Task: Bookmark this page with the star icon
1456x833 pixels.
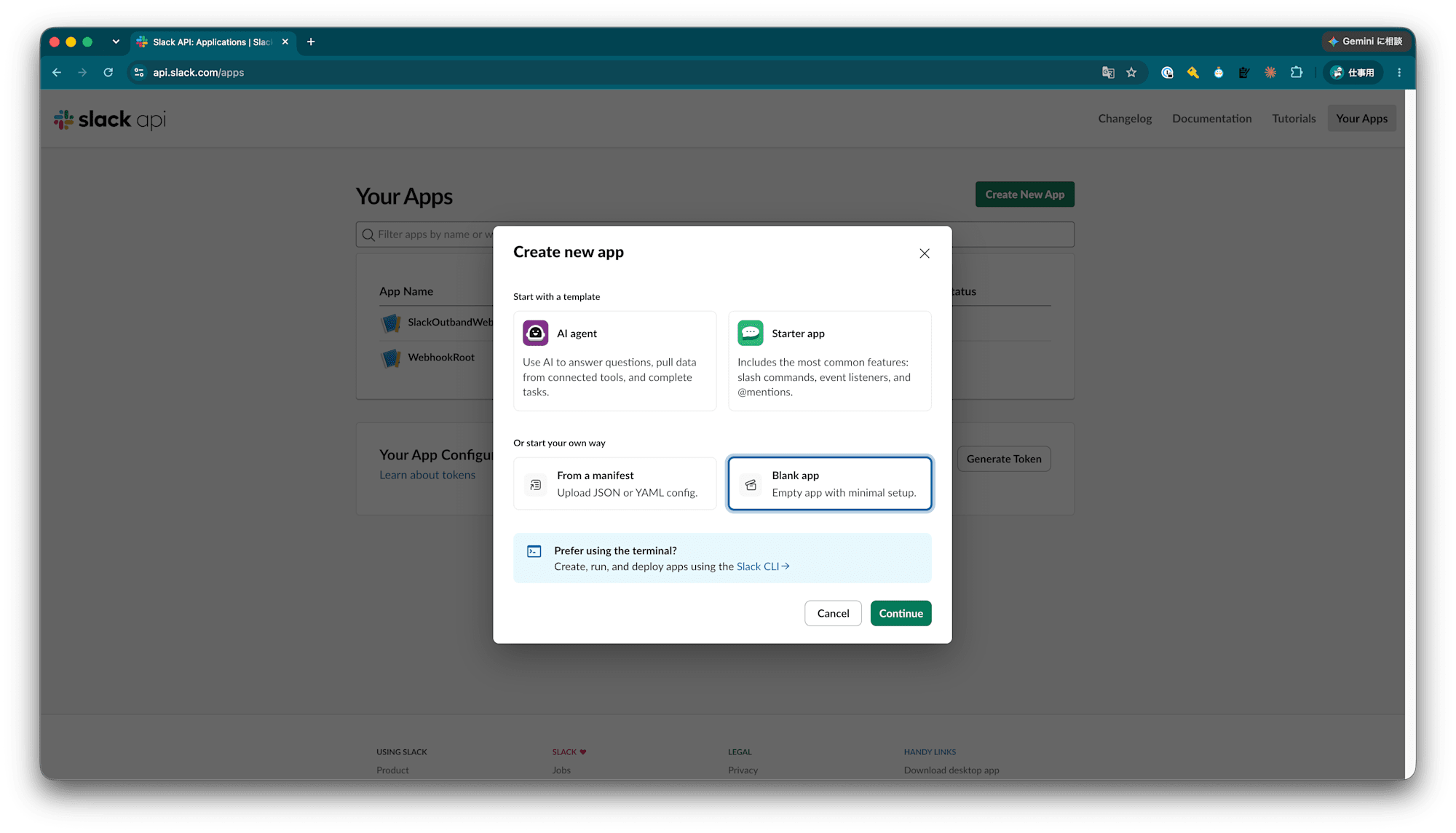Action: [1131, 72]
